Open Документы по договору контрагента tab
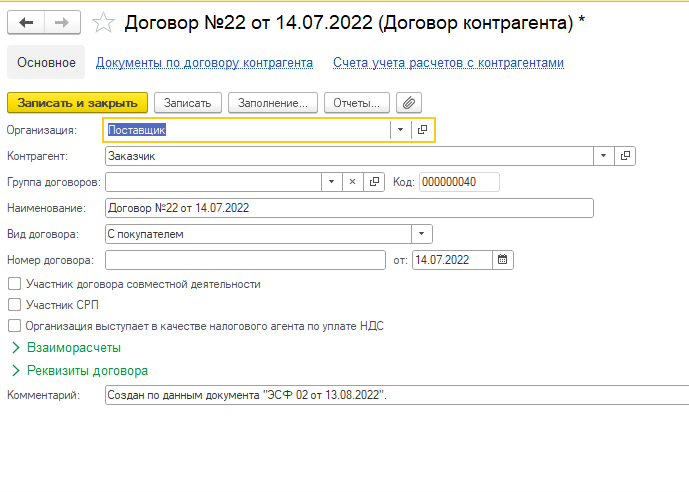The width and height of the screenshot is (689, 492). click(x=204, y=63)
